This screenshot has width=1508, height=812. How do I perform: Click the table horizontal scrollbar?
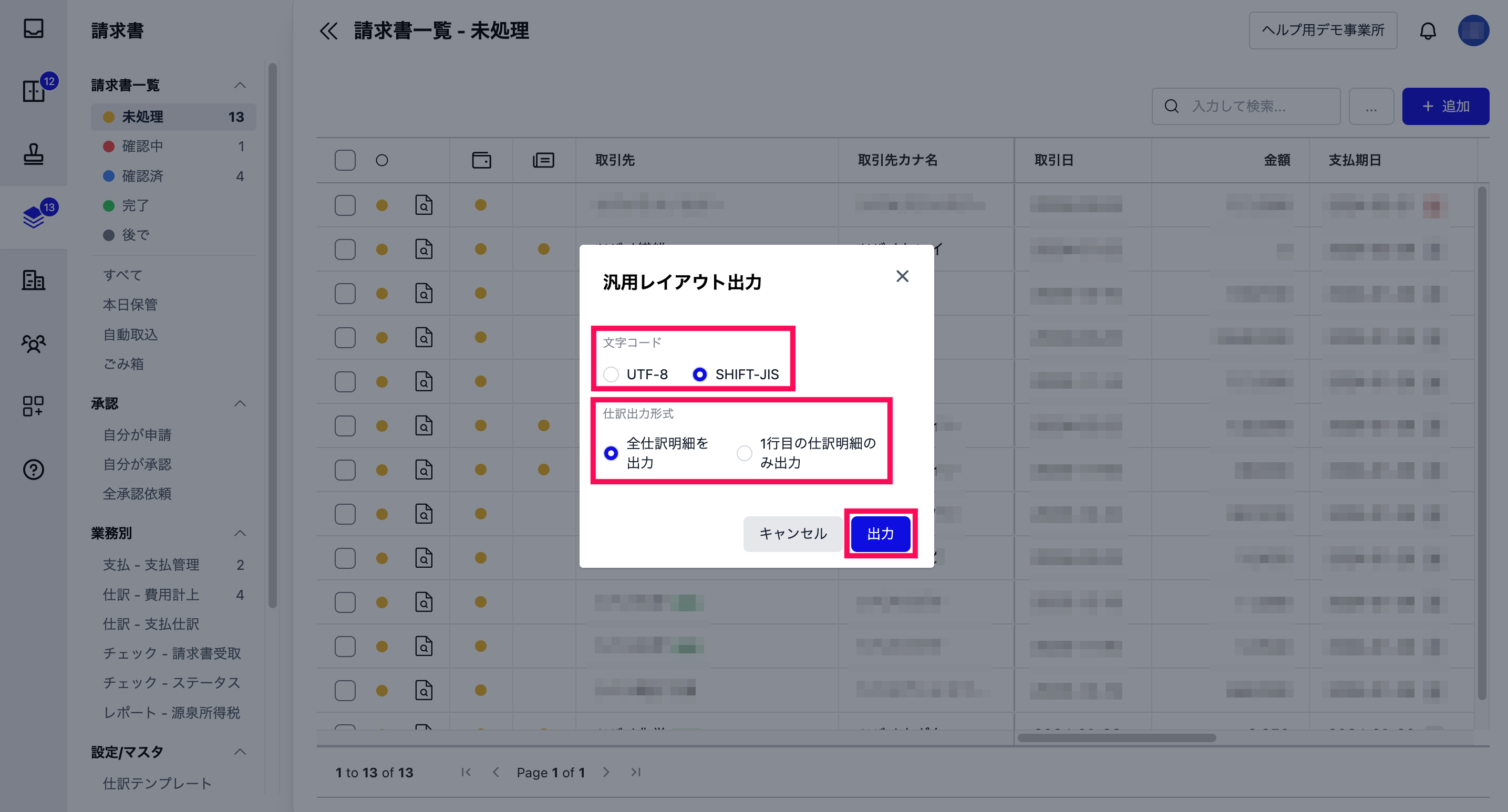pos(1117,738)
